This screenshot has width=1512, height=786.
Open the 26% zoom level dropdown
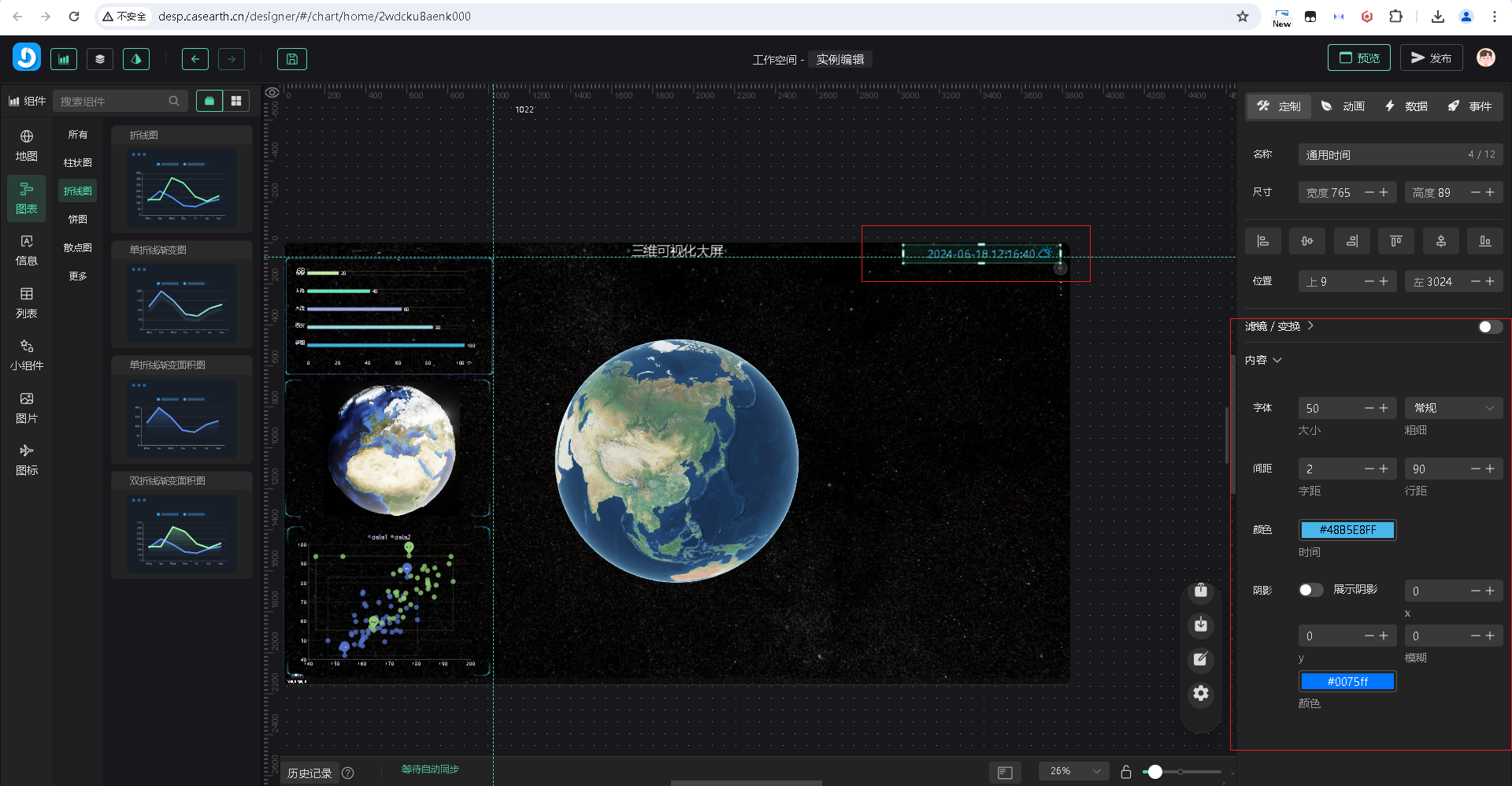1073,771
